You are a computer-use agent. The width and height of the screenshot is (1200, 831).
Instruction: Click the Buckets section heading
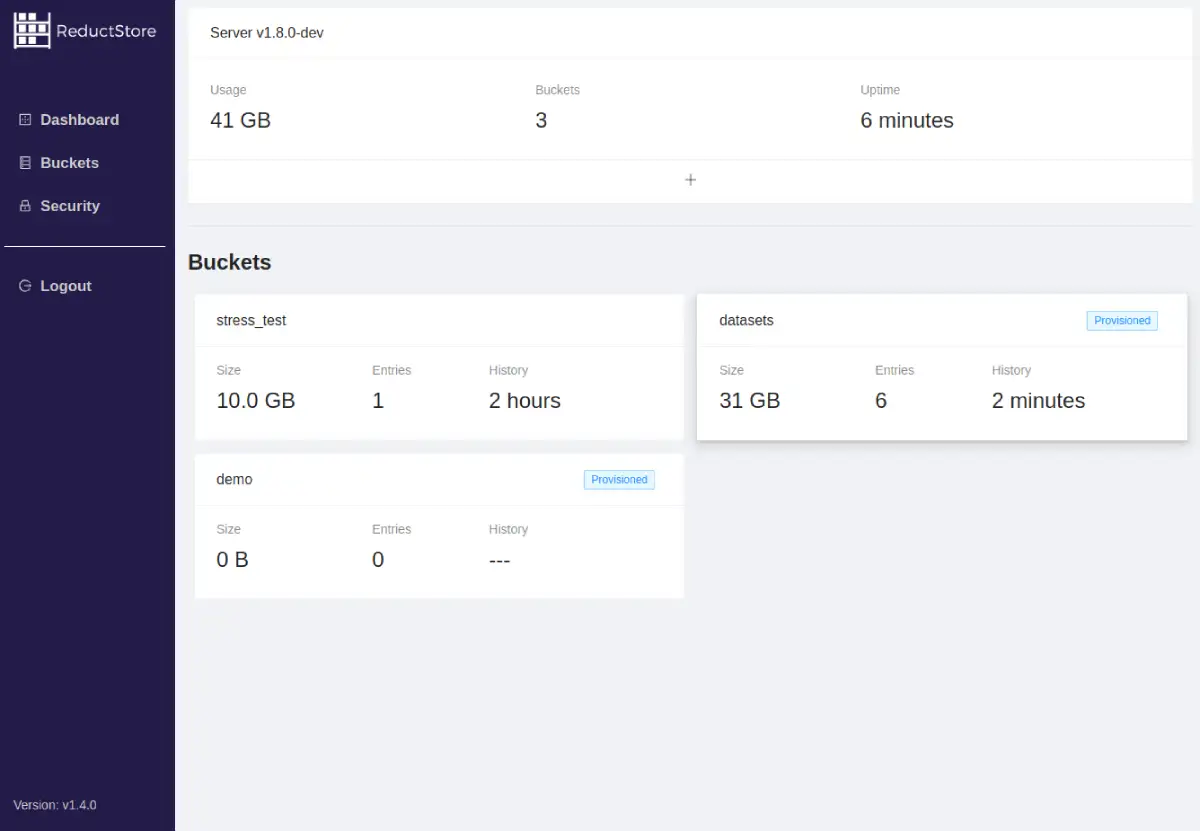229,262
